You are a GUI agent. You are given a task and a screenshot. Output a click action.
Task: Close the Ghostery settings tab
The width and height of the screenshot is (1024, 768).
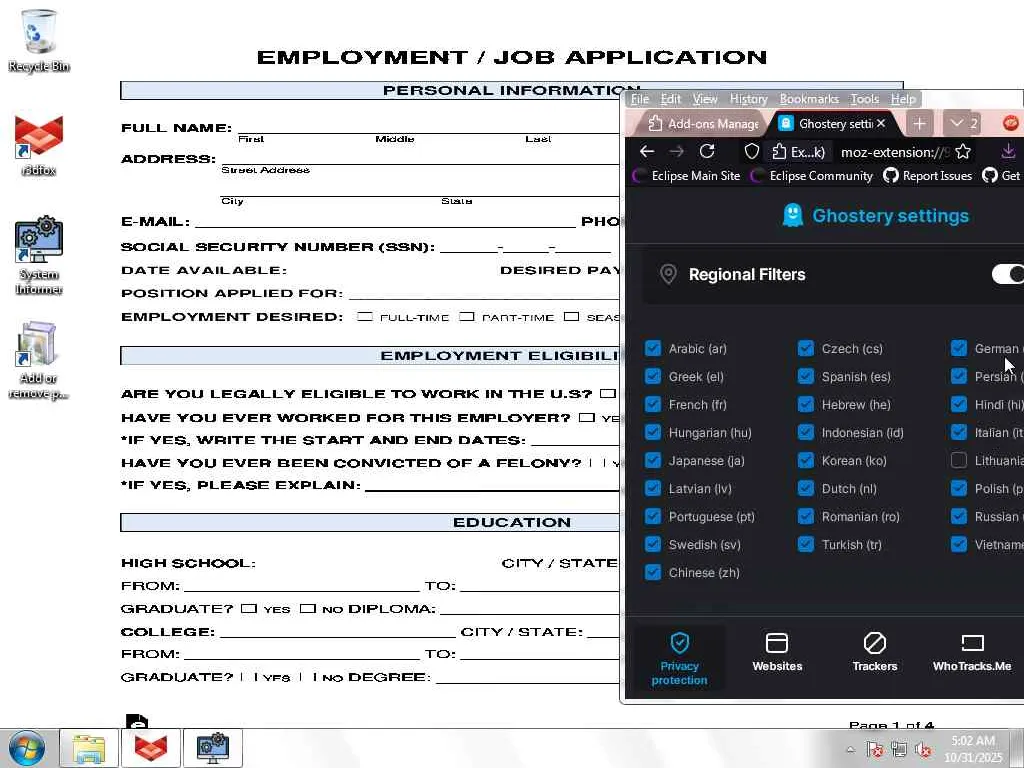click(881, 123)
